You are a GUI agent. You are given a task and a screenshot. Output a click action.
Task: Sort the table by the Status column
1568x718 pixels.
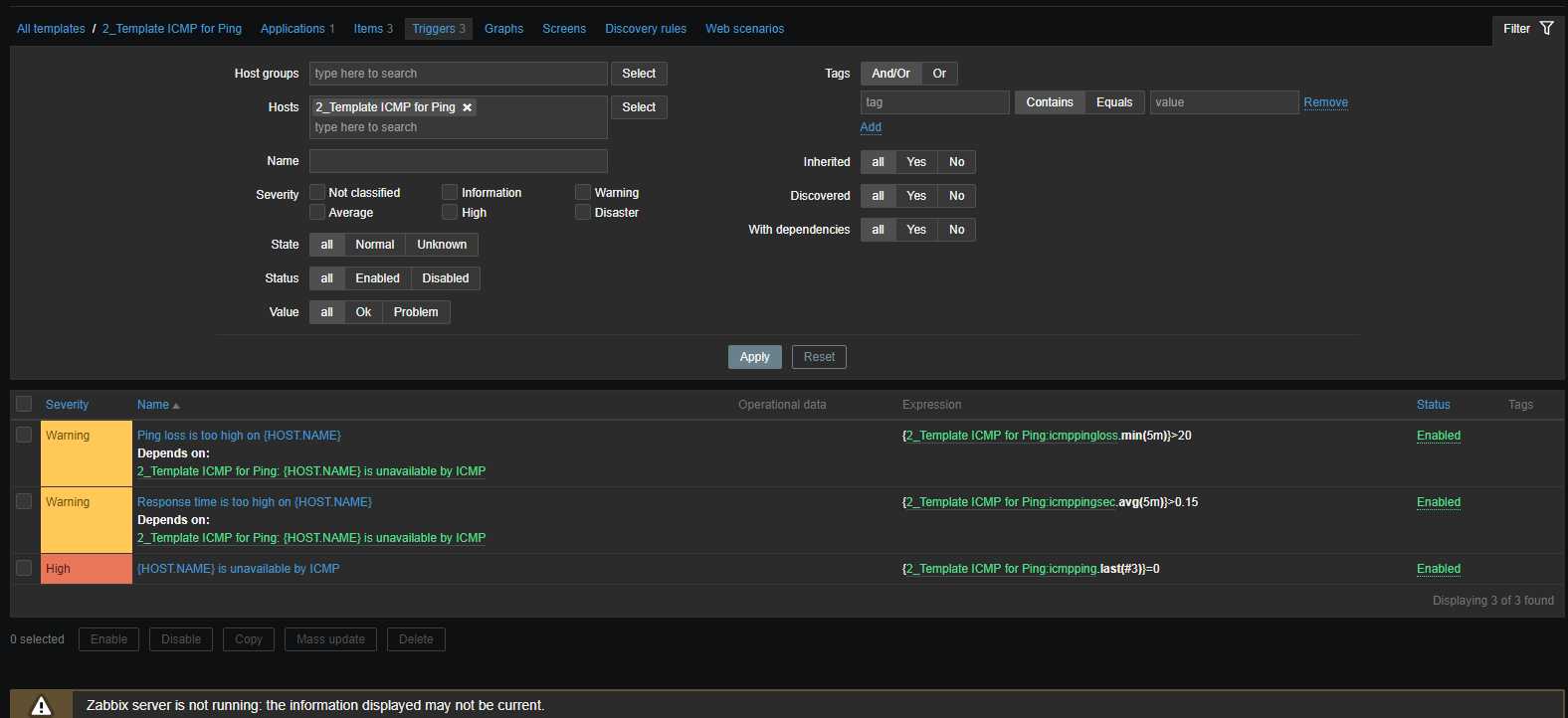[1433, 405]
